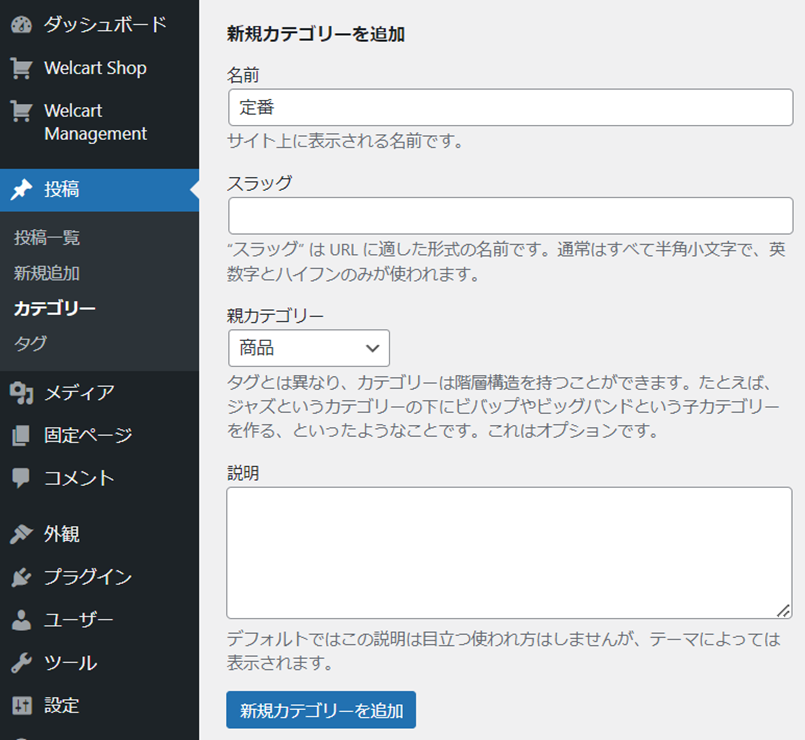Screen dimensions: 805x740
Task: Click the pushpin icon beside 投稿
Action: click(21, 190)
